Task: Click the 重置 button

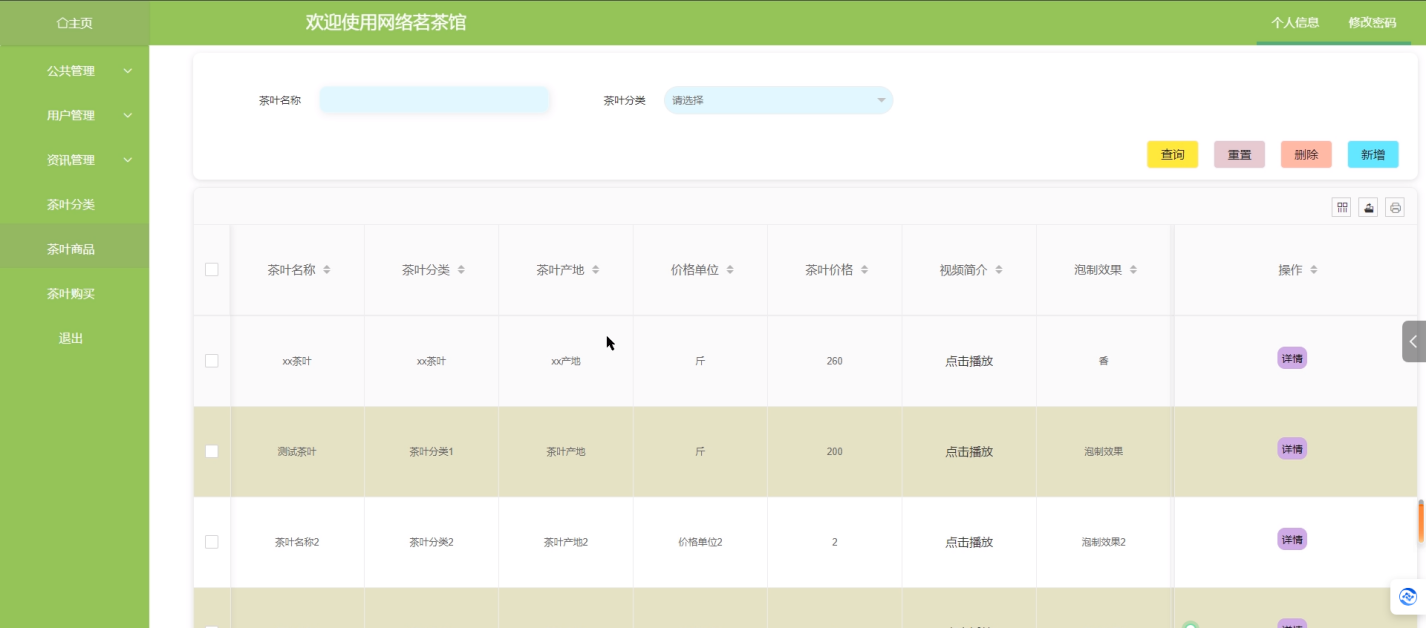Action: point(1239,154)
